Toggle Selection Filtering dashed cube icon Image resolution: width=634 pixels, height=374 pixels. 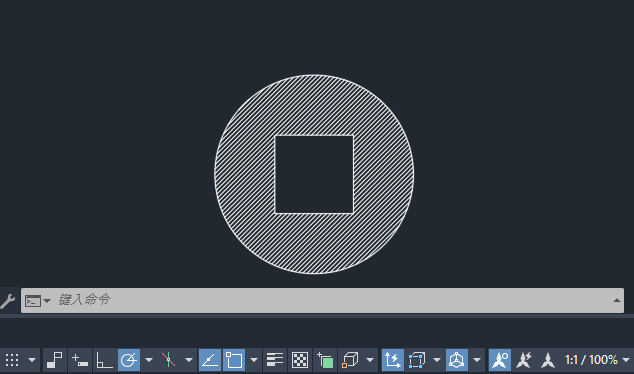[417, 360]
